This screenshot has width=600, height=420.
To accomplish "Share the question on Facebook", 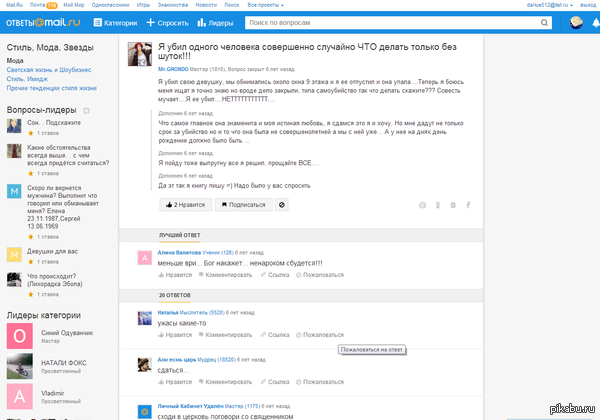I will (x=468, y=204).
